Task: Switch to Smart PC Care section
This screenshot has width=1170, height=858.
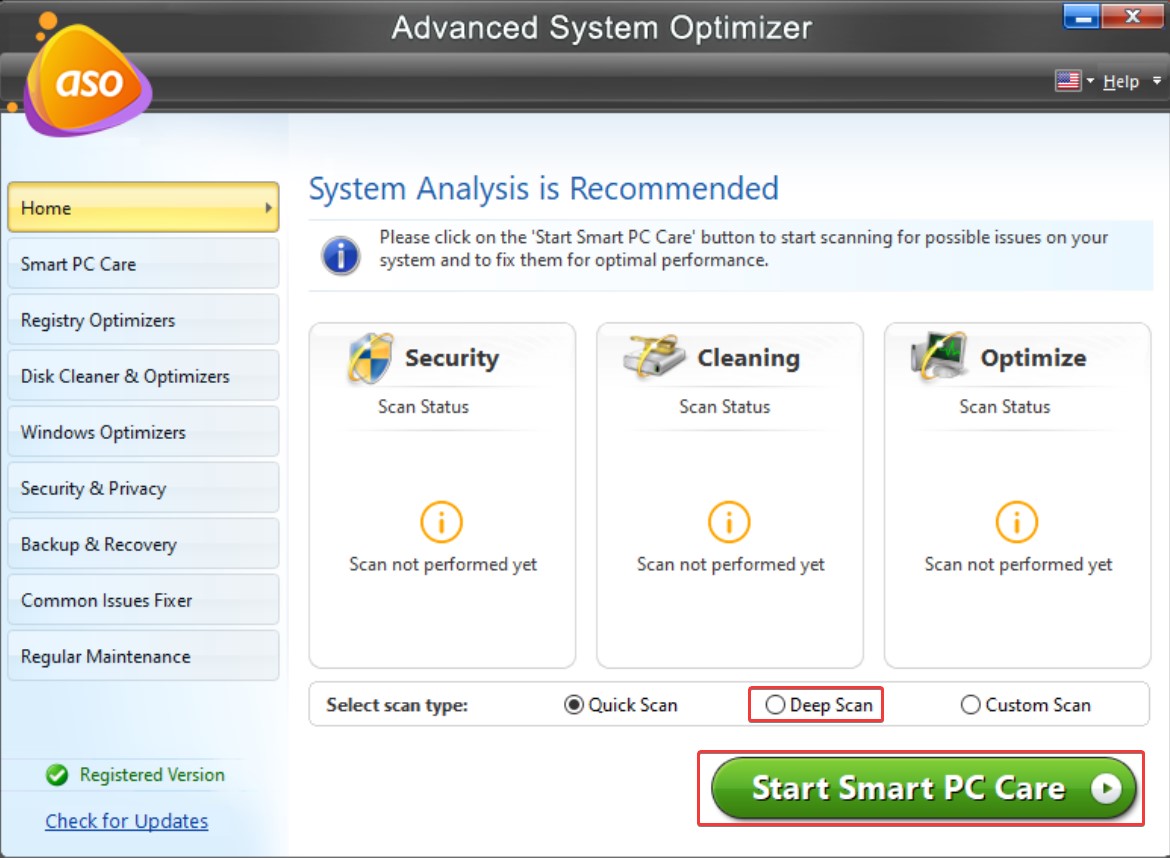Action: tap(143, 263)
